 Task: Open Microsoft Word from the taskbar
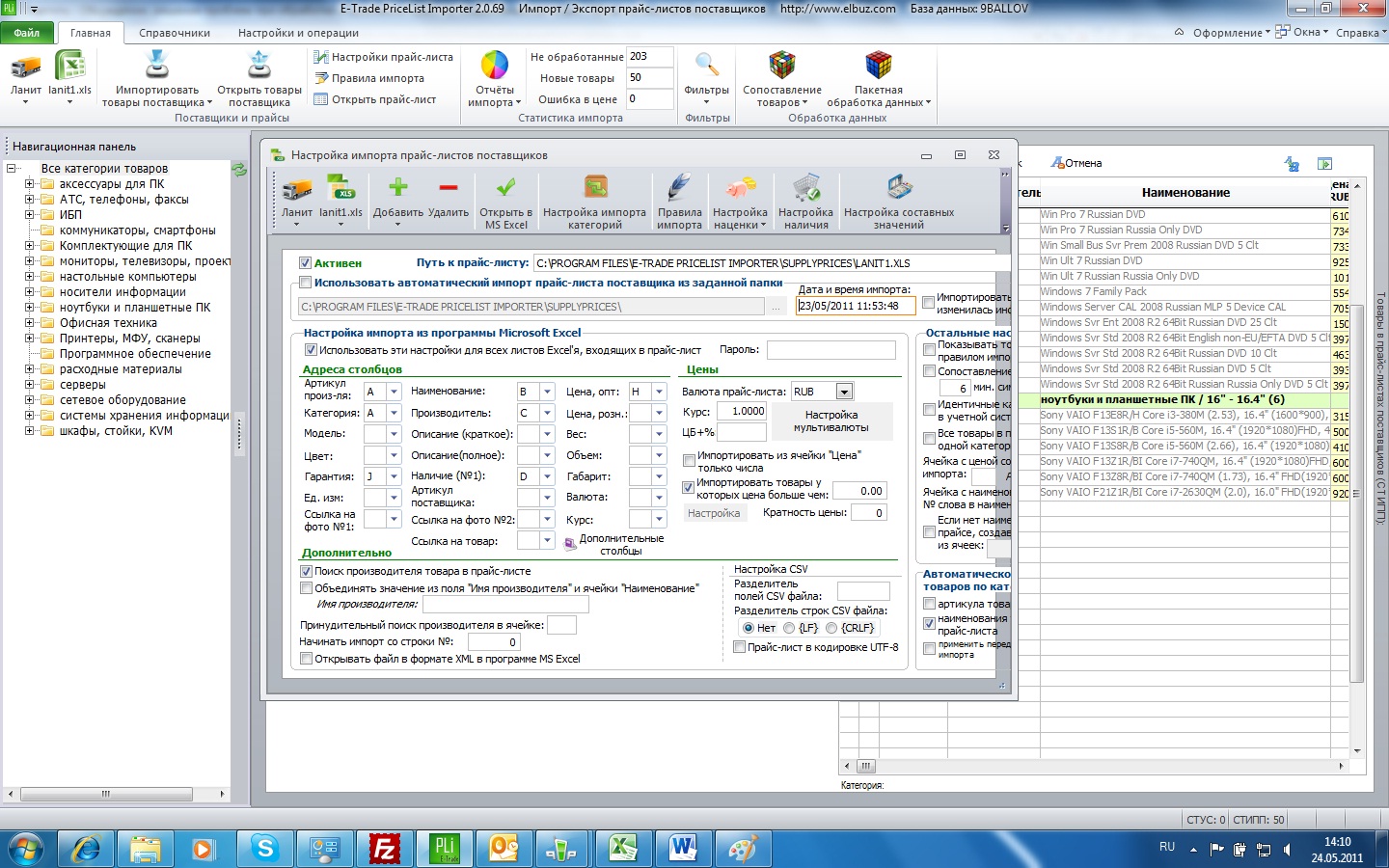coord(683,849)
